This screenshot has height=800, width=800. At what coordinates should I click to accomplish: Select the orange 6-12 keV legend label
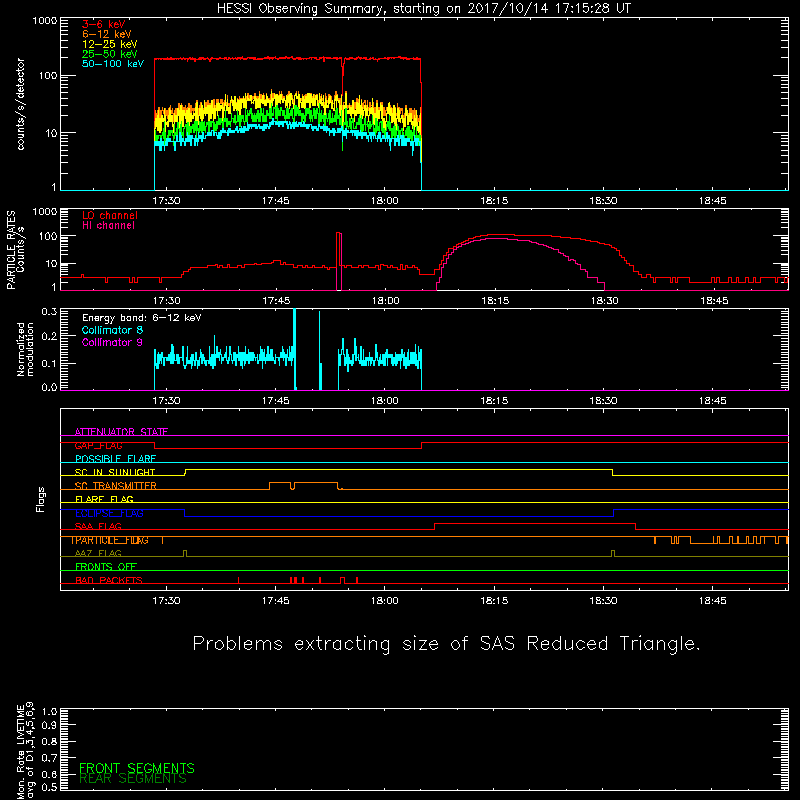click(107, 34)
